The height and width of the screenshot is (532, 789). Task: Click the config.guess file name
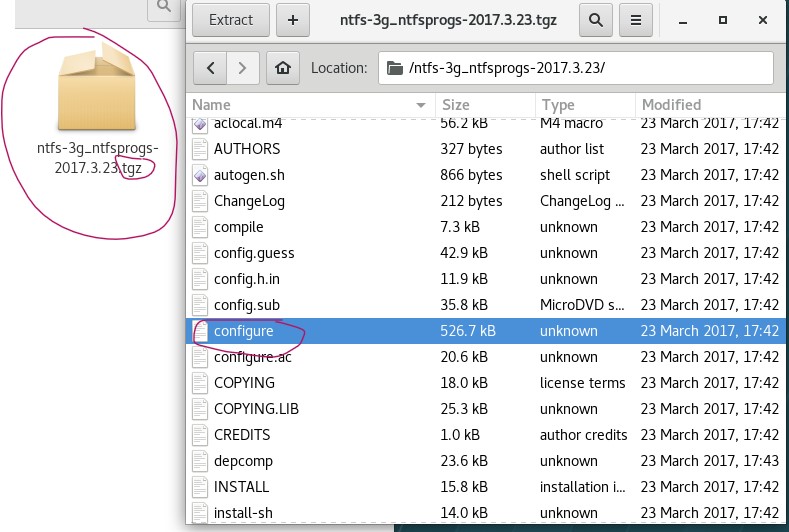[254, 253]
